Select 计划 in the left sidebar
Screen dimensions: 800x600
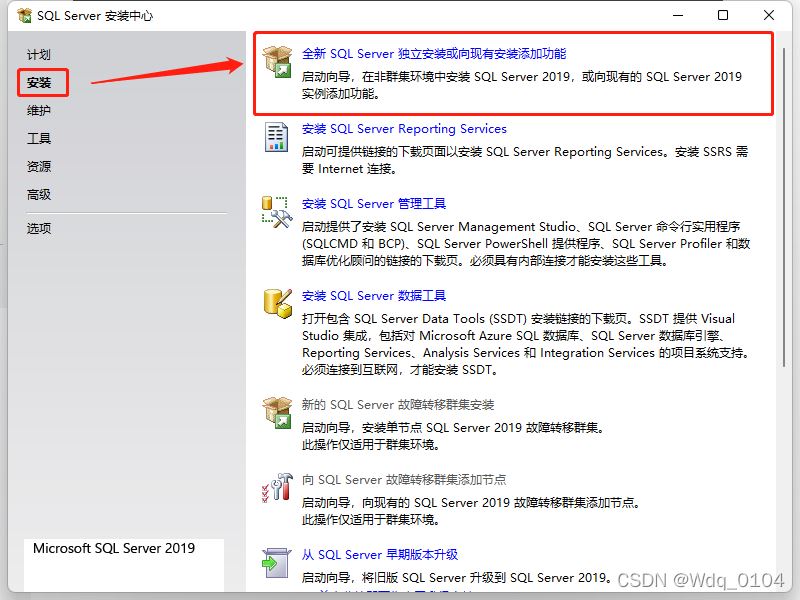(39, 55)
